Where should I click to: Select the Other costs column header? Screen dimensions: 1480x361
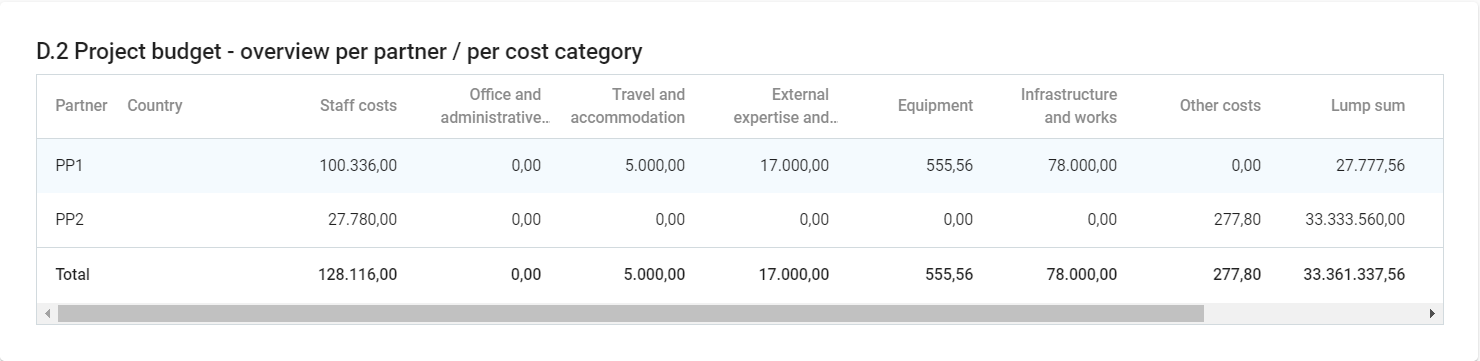(1220, 105)
